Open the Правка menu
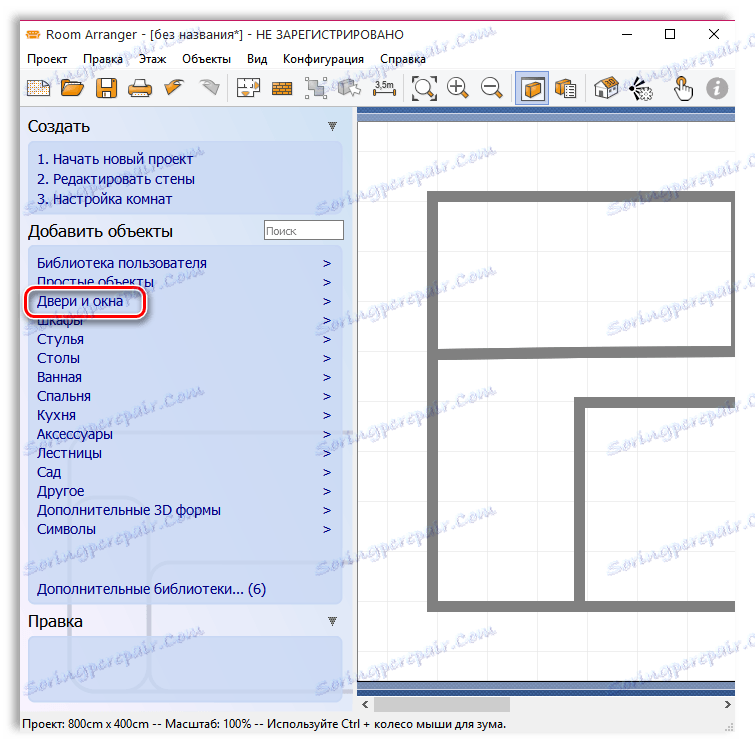Image resolution: width=755 pixels, height=752 pixels. click(x=103, y=59)
